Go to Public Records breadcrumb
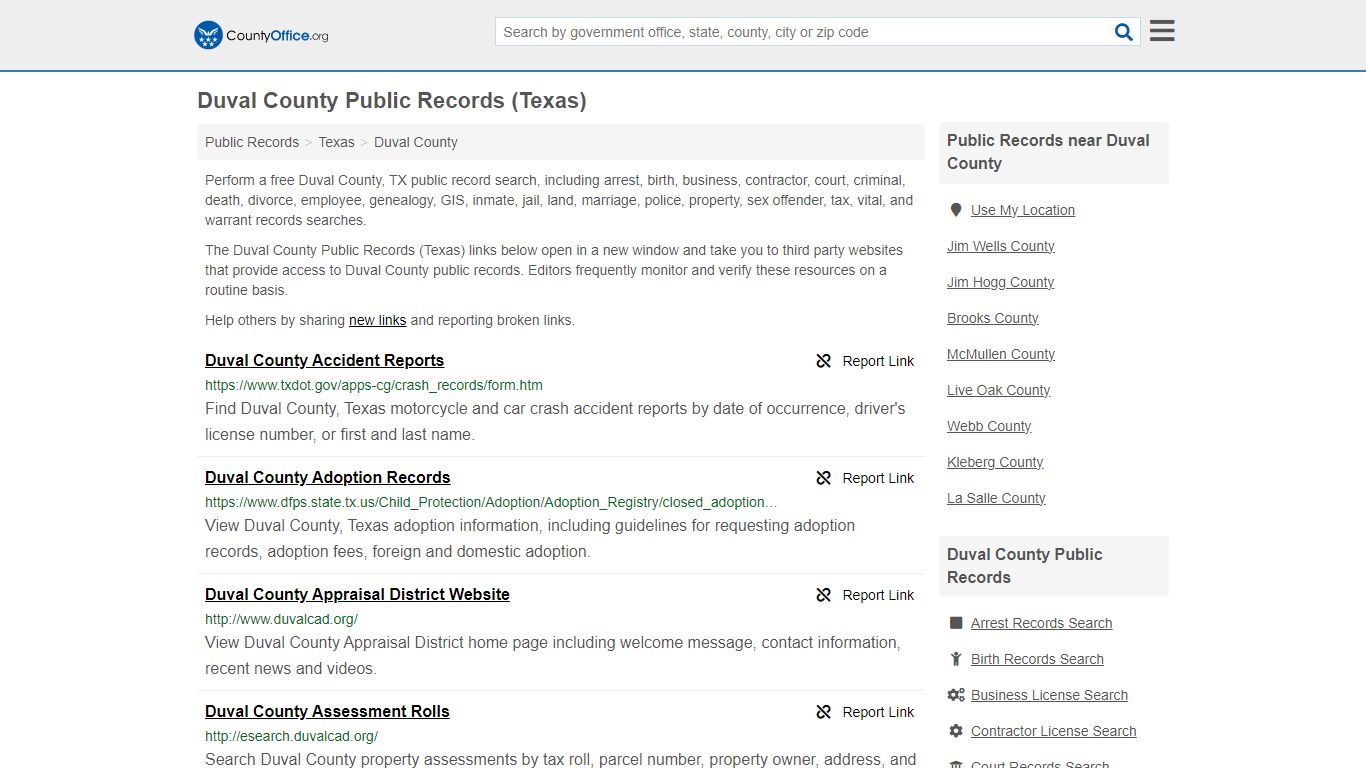This screenshot has width=1366, height=768. 252,142
